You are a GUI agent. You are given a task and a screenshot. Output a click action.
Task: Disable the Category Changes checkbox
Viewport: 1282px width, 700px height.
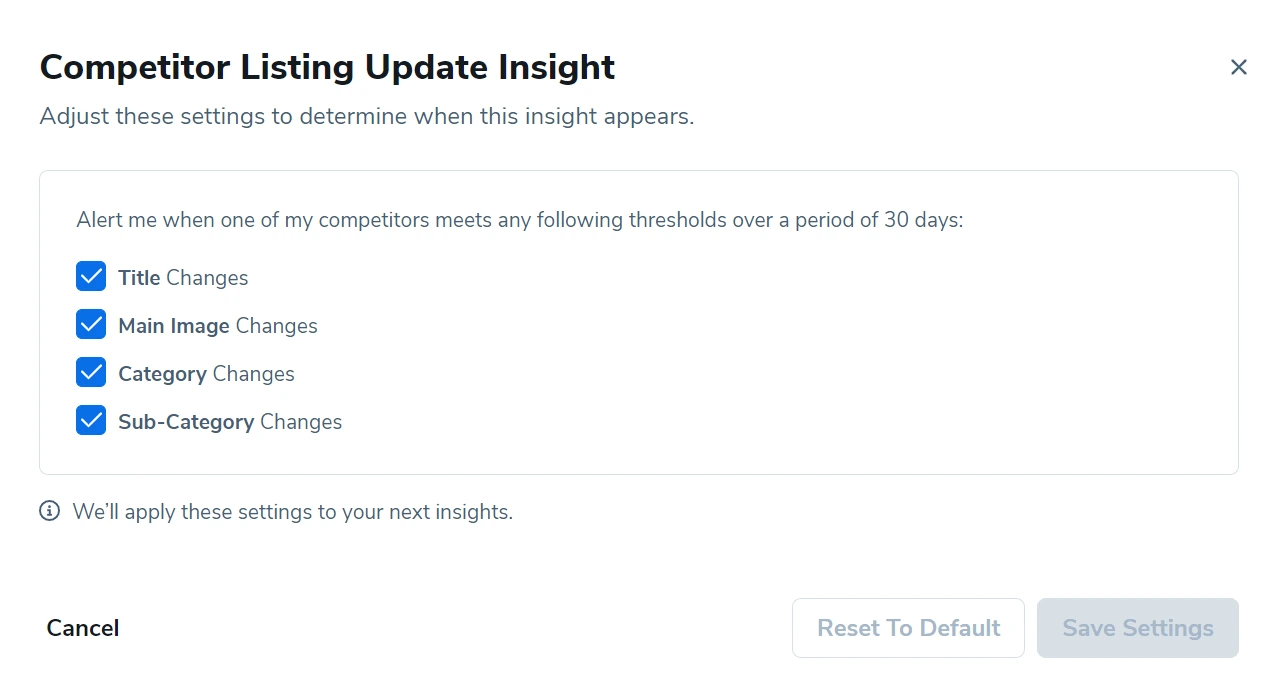(x=91, y=373)
